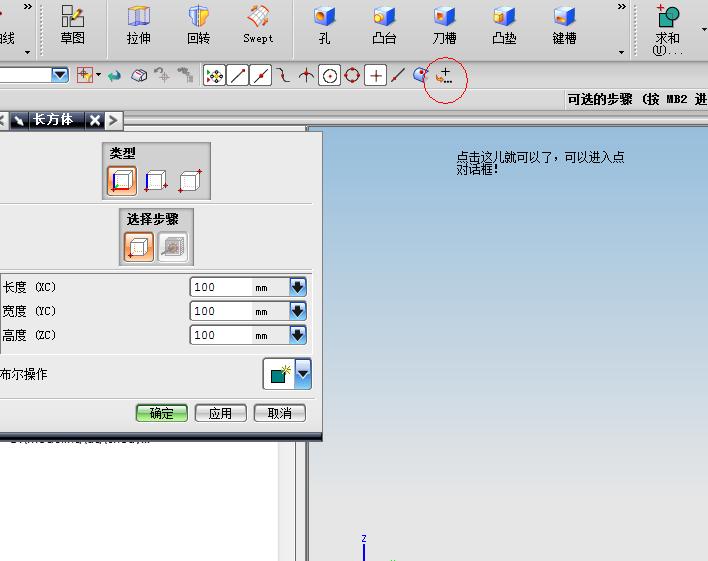
Task: Activate the origin point selection step
Action: [x=139, y=247]
